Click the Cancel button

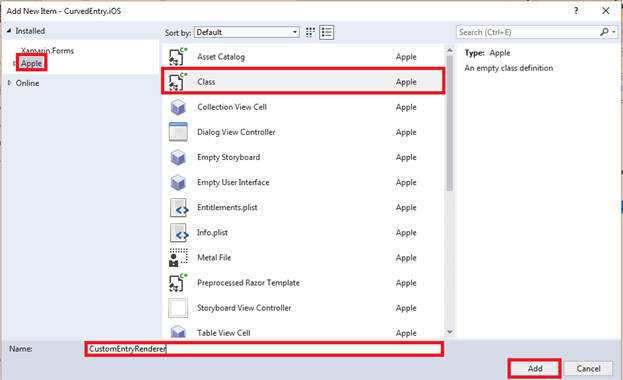(x=588, y=368)
